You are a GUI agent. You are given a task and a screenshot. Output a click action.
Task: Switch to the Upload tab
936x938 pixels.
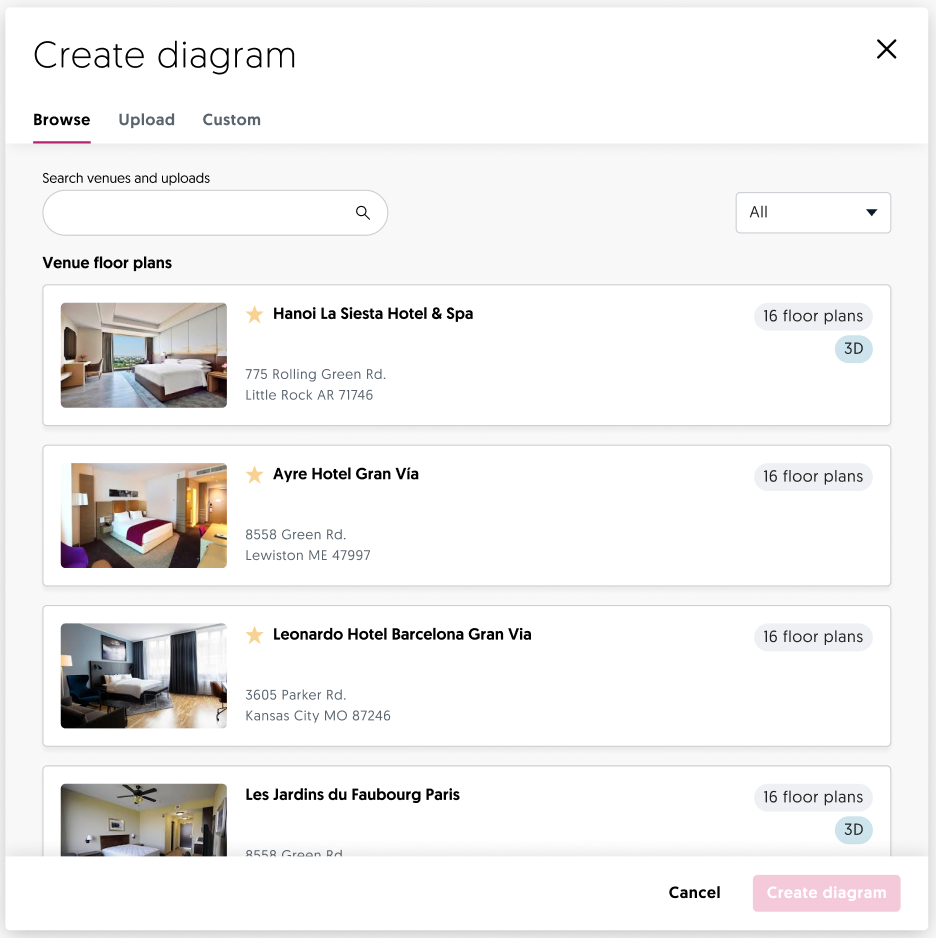[147, 120]
